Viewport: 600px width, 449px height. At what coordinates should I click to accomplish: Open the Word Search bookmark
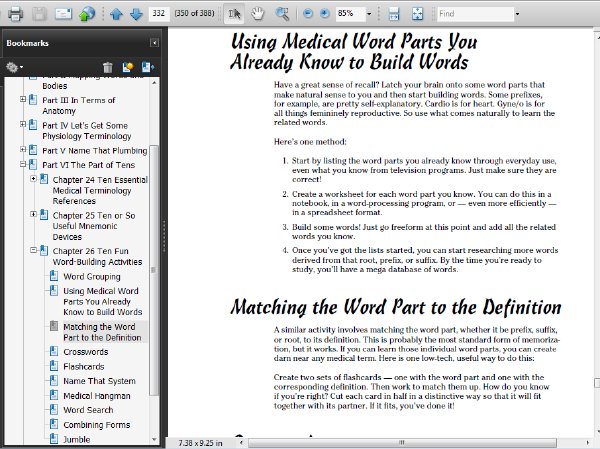(x=88, y=410)
